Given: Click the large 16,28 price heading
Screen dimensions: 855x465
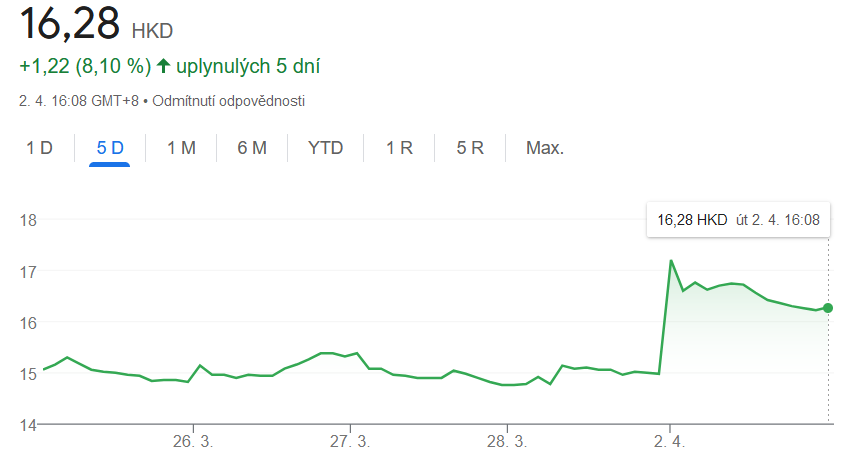Looking at the screenshot, I should (x=69, y=22).
